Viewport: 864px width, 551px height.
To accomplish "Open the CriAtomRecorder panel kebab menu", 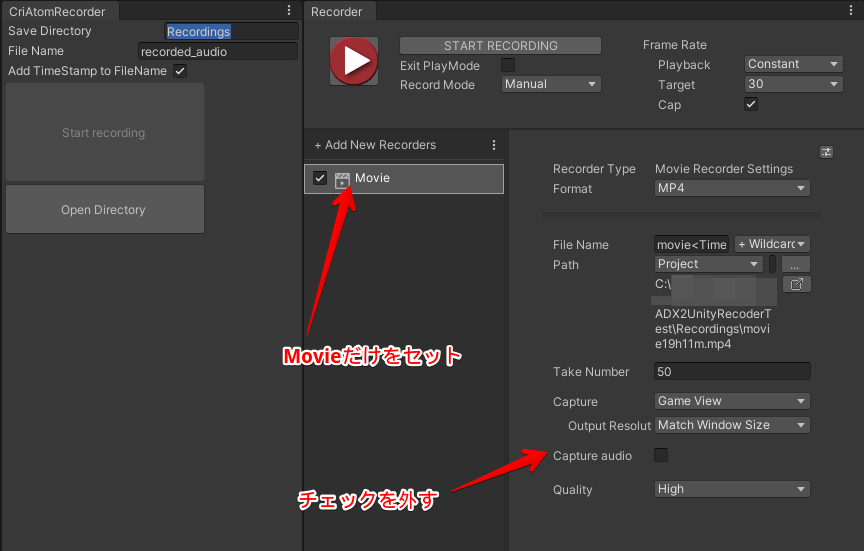I will (289, 10).
